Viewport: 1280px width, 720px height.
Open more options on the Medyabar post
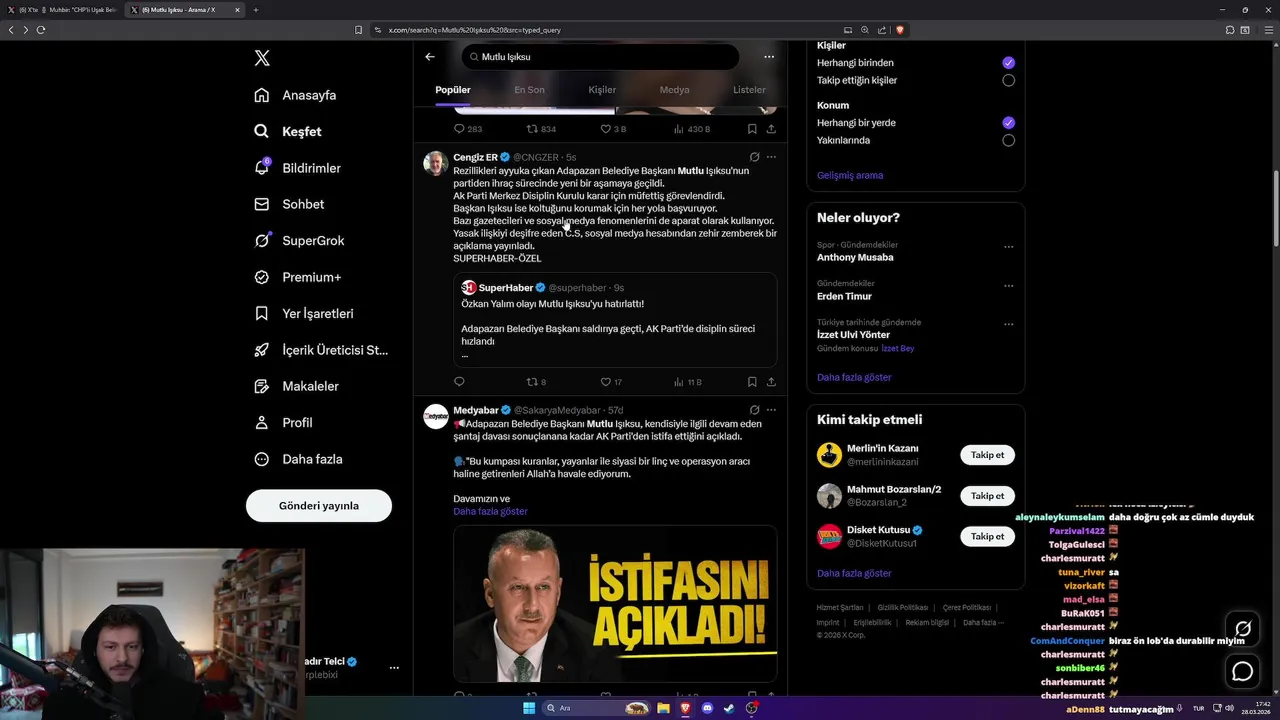tap(771, 410)
